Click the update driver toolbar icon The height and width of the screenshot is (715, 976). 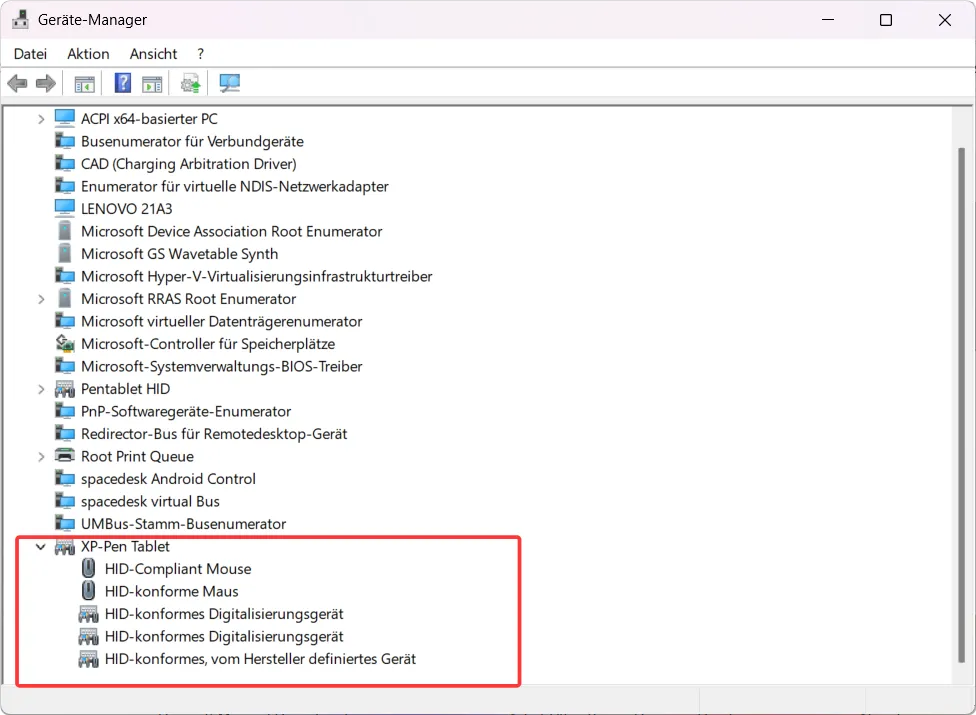pyautogui.click(x=191, y=83)
